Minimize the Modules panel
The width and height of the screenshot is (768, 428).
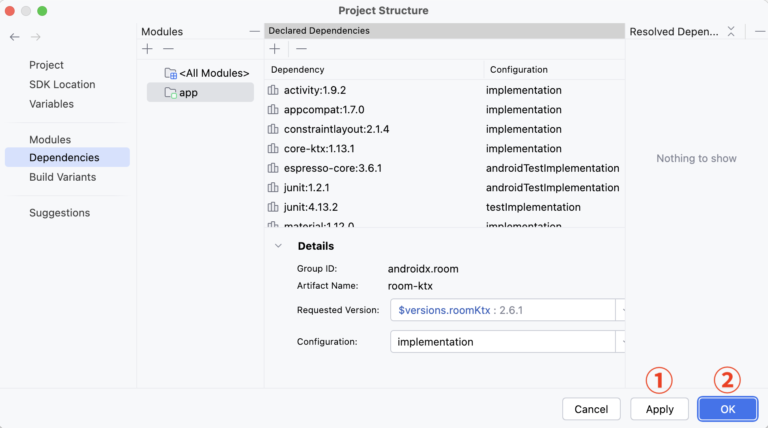[x=255, y=32]
